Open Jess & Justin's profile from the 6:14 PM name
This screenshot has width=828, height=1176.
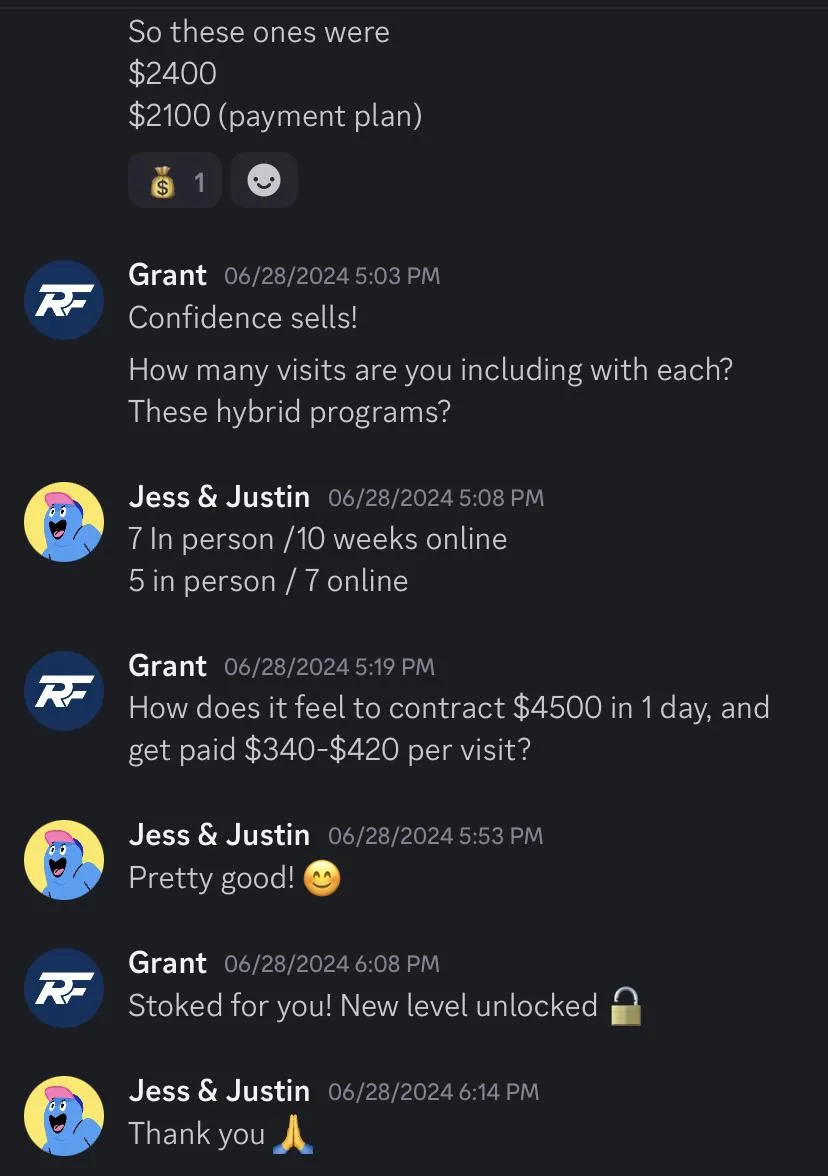coord(219,1091)
